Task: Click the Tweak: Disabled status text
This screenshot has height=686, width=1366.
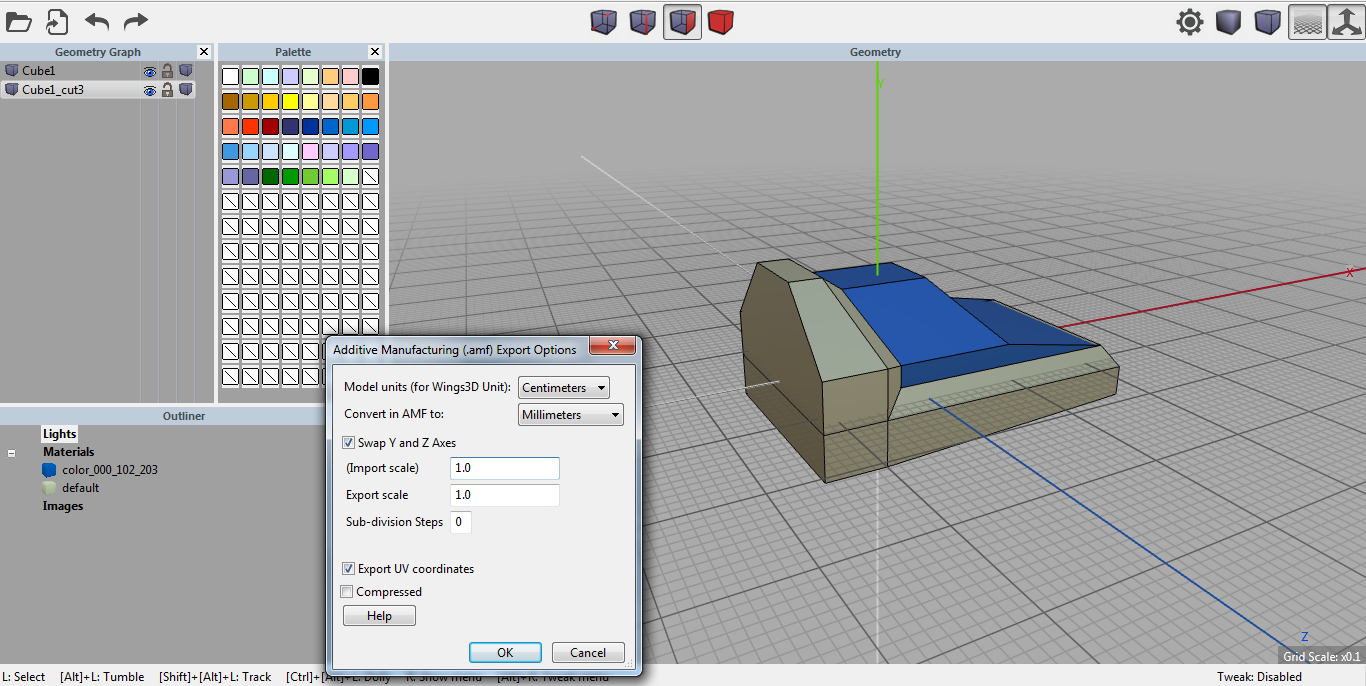Action: (1259, 677)
